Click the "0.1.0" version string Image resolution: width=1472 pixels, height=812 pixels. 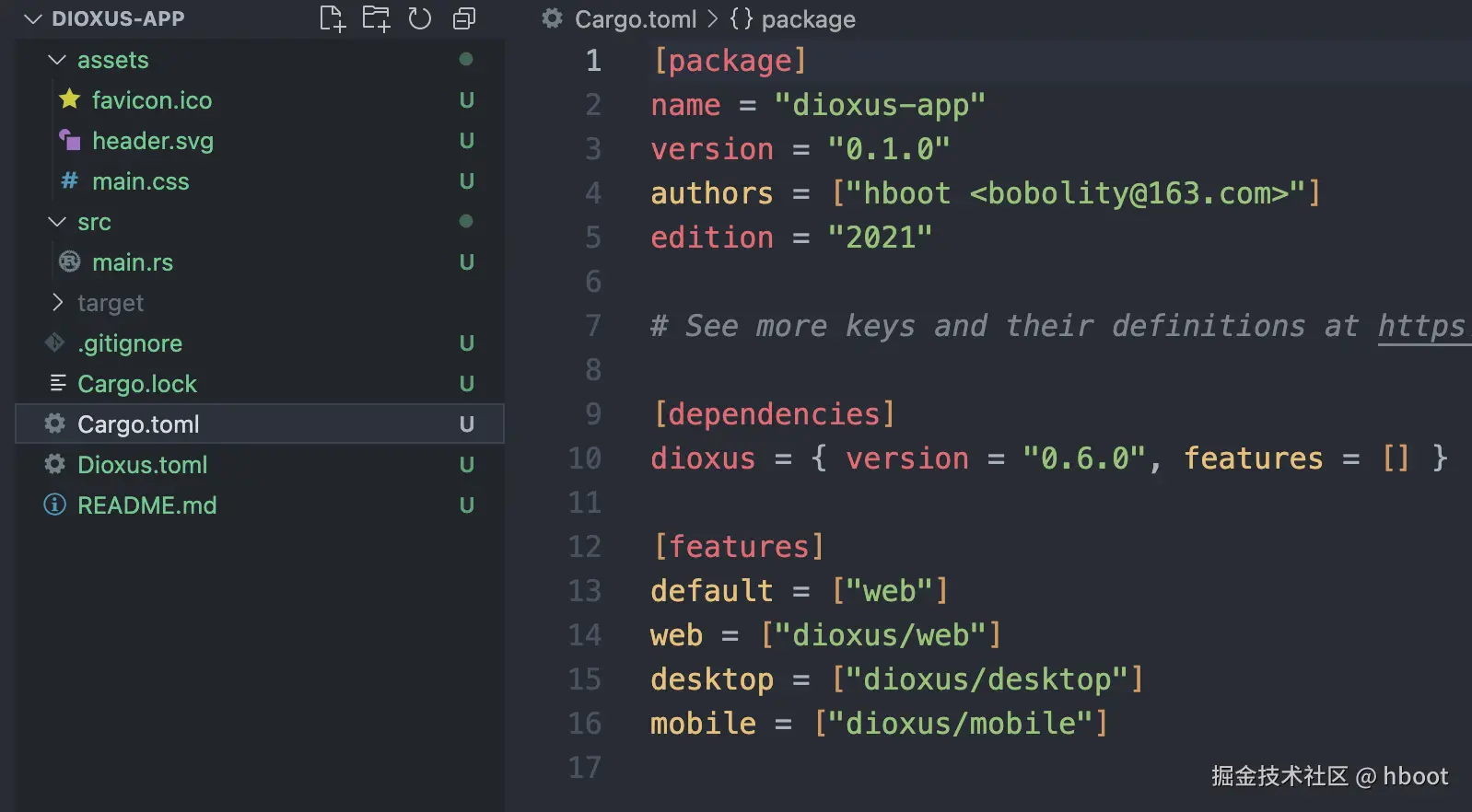click(x=888, y=149)
